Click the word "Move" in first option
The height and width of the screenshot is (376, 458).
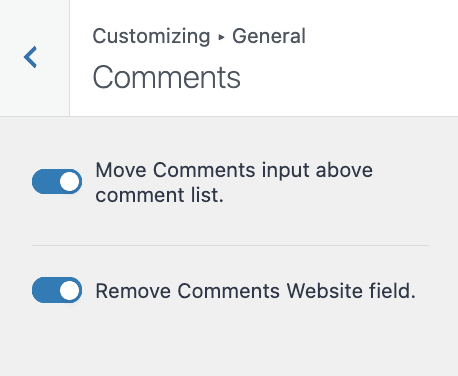121,170
